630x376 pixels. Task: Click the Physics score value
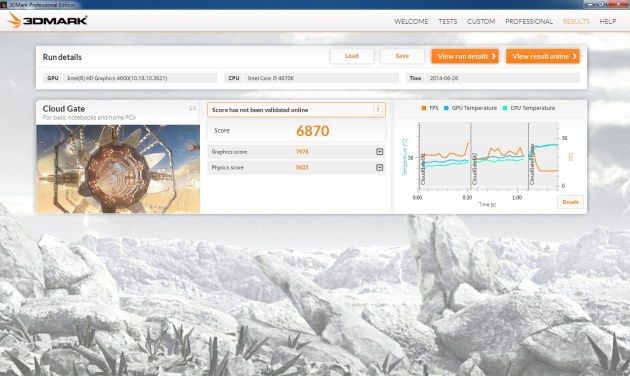(x=302, y=168)
